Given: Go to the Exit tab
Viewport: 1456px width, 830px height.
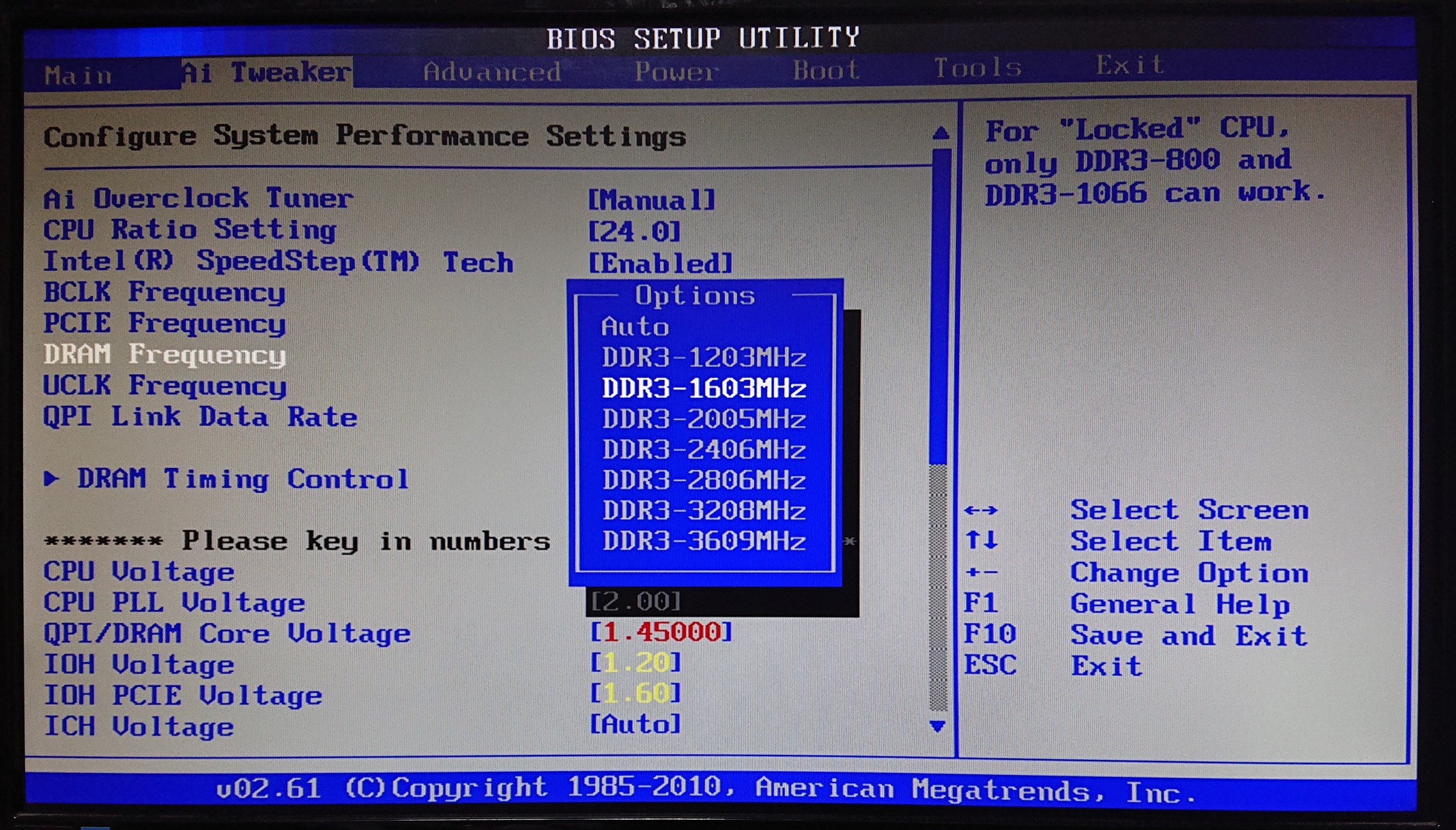Looking at the screenshot, I should 1129,65.
